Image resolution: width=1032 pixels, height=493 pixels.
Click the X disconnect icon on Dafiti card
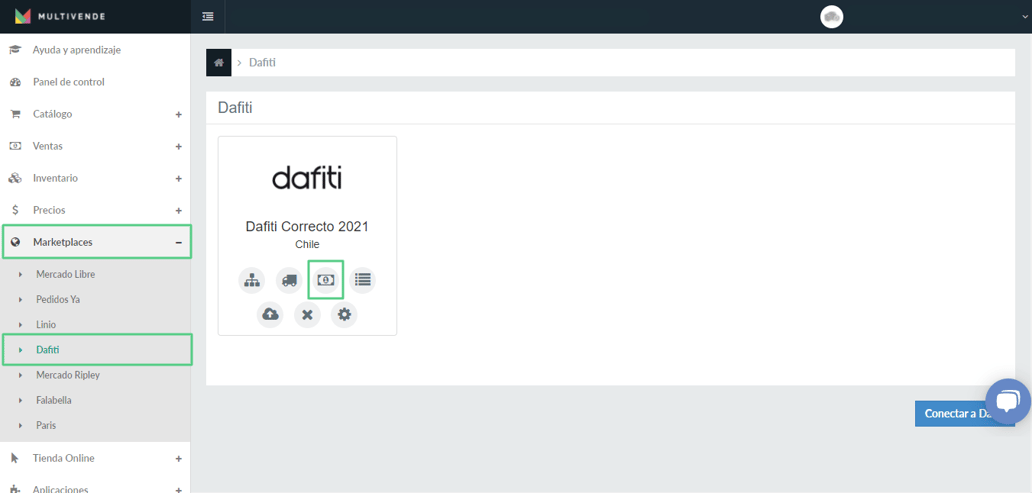[x=307, y=315]
